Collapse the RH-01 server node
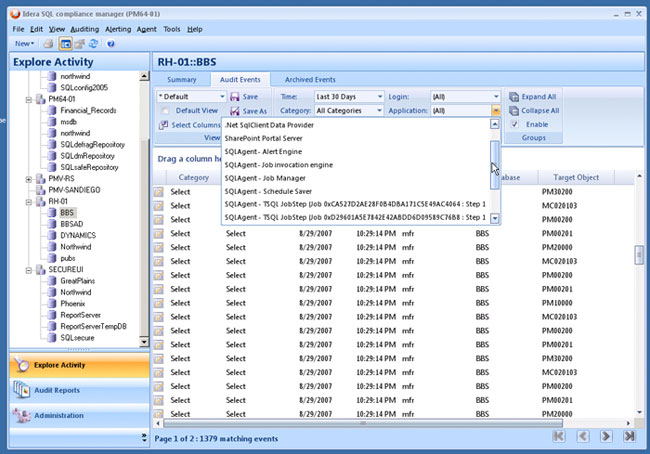 pos(29,202)
